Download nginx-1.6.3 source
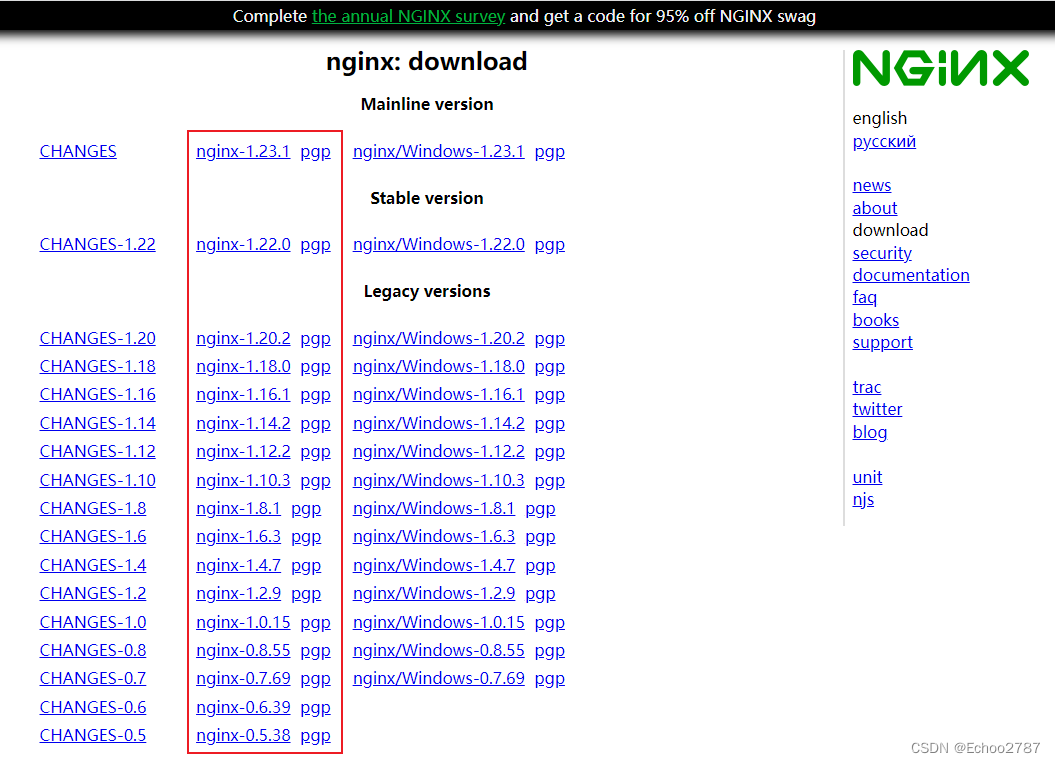Image resolution: width=1055 pixels, height=763 pixels. [x=238, y=536]
